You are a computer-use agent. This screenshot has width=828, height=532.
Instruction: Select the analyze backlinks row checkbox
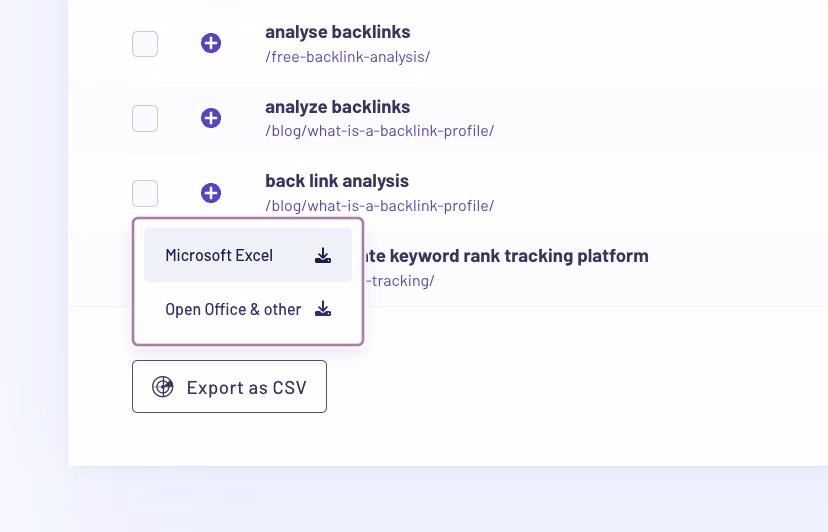tap(145, 118)
